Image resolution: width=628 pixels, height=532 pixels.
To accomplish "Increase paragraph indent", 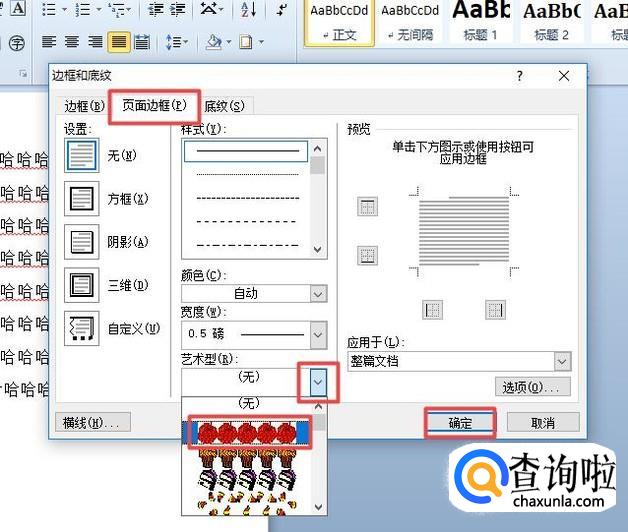I will (x=177, y=9).
